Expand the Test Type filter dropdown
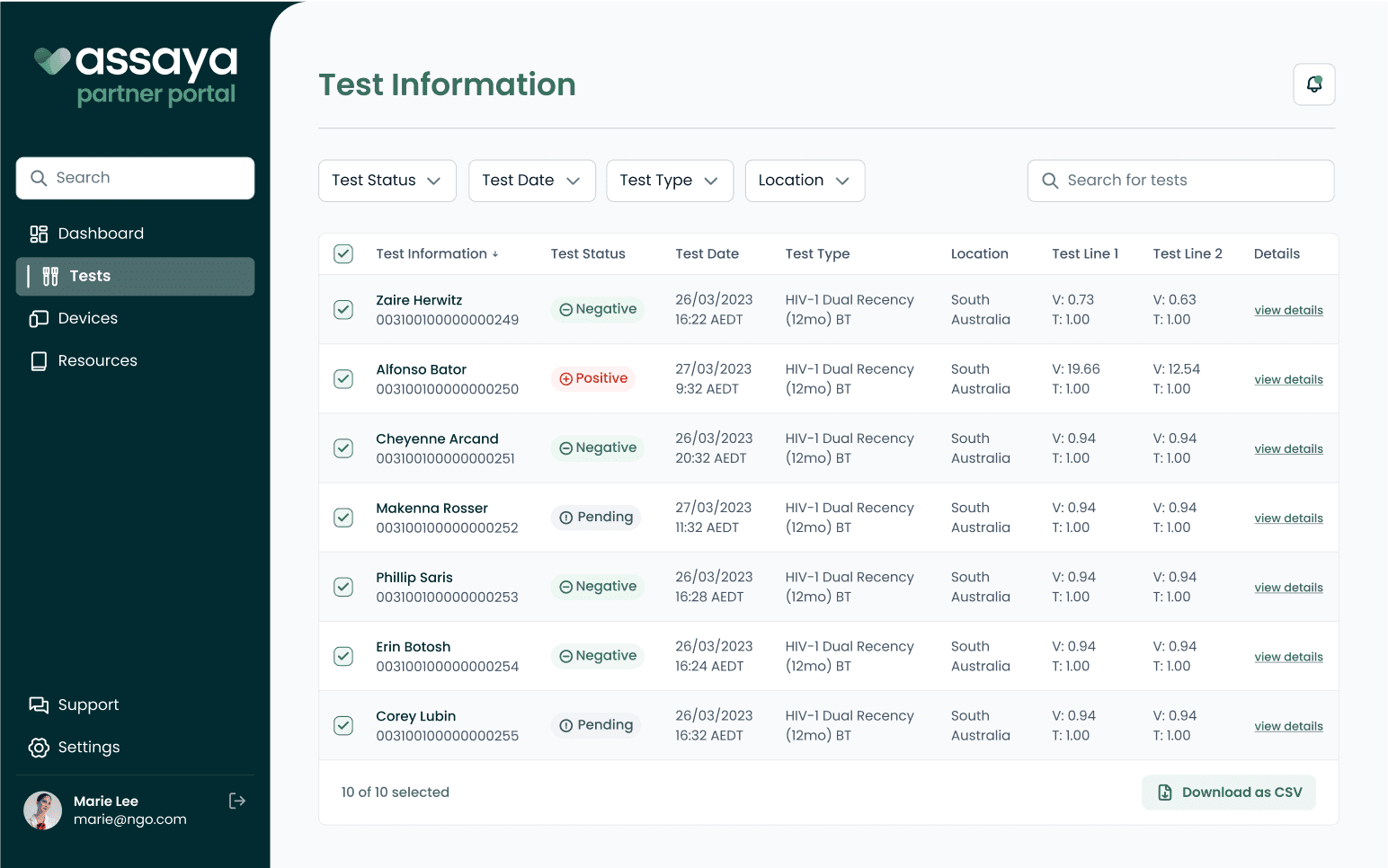This screenshot has height=868, width=1388. click(x=670, y=181)
